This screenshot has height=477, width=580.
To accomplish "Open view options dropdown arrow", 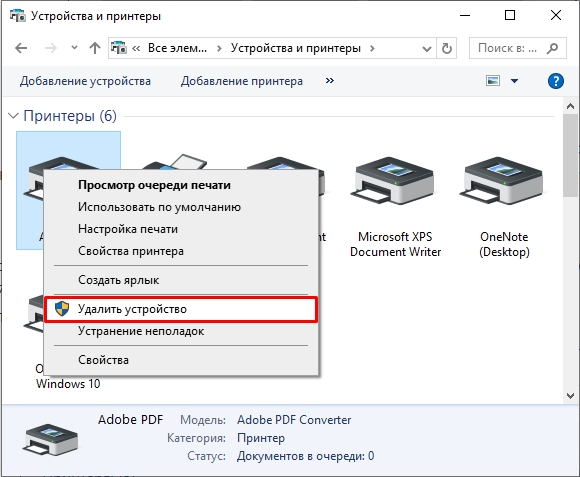I will (514, 81).
